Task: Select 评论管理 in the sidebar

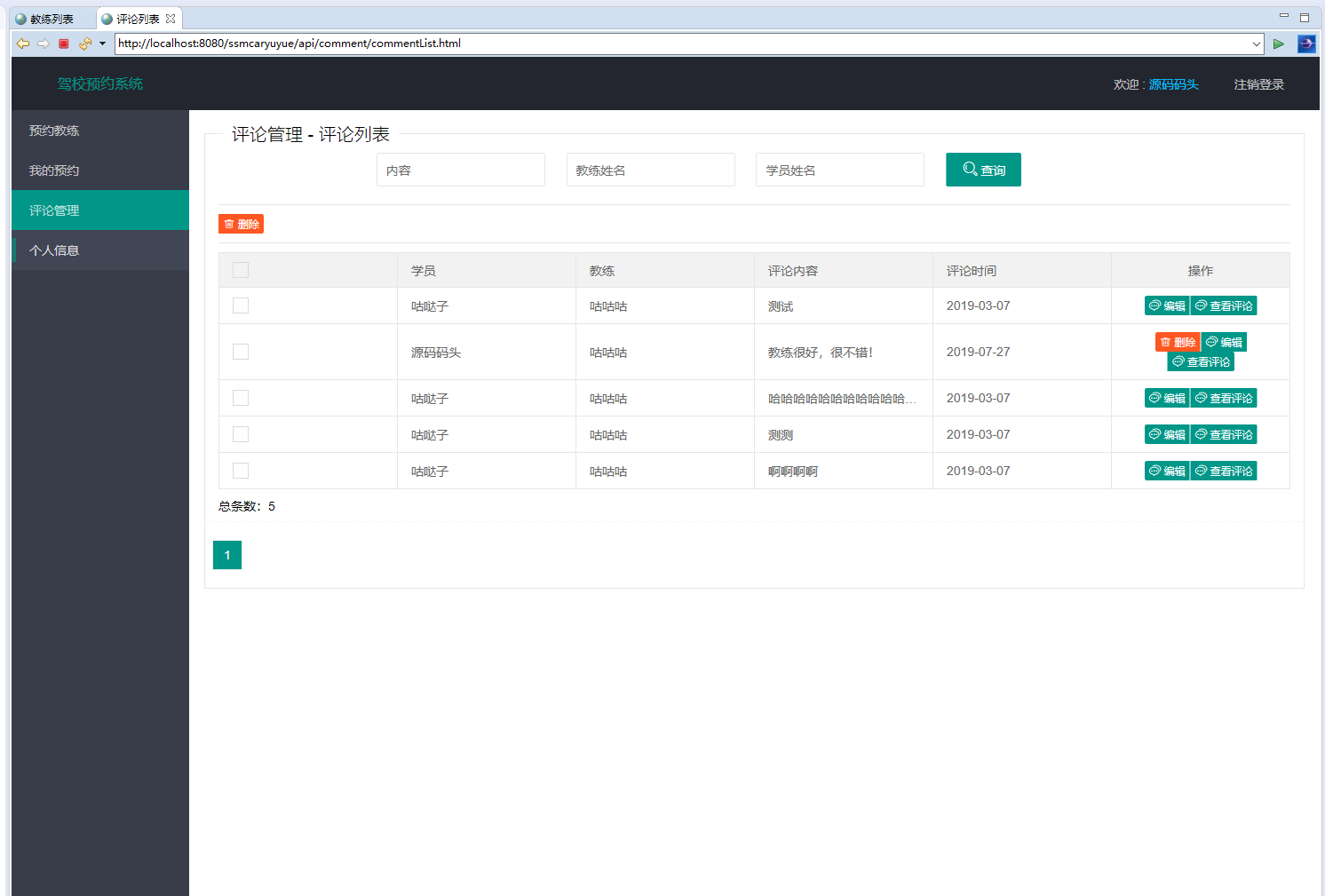Action: [100, 210]
